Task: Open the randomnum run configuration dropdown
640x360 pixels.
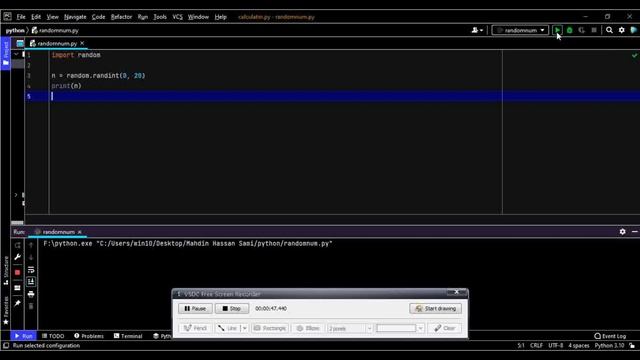Action: (x=520, y=30)
